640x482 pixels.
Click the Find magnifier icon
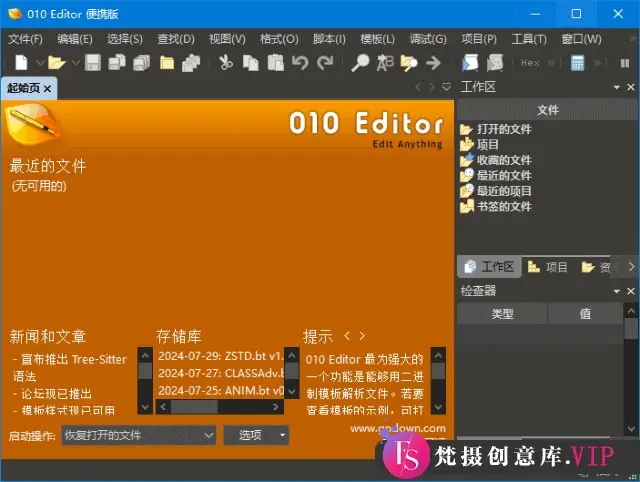coord(360,63)
